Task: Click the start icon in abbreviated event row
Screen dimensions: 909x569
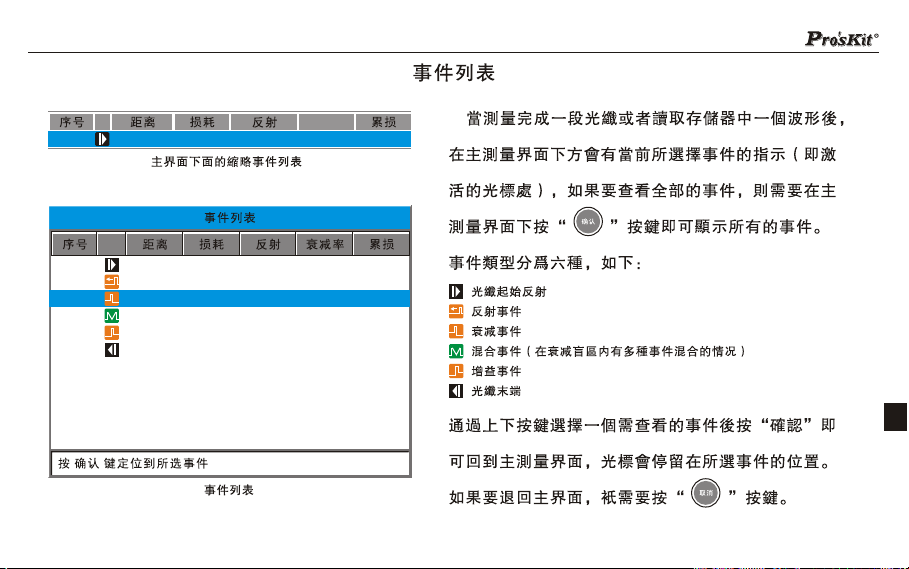Action: [102, 139]
